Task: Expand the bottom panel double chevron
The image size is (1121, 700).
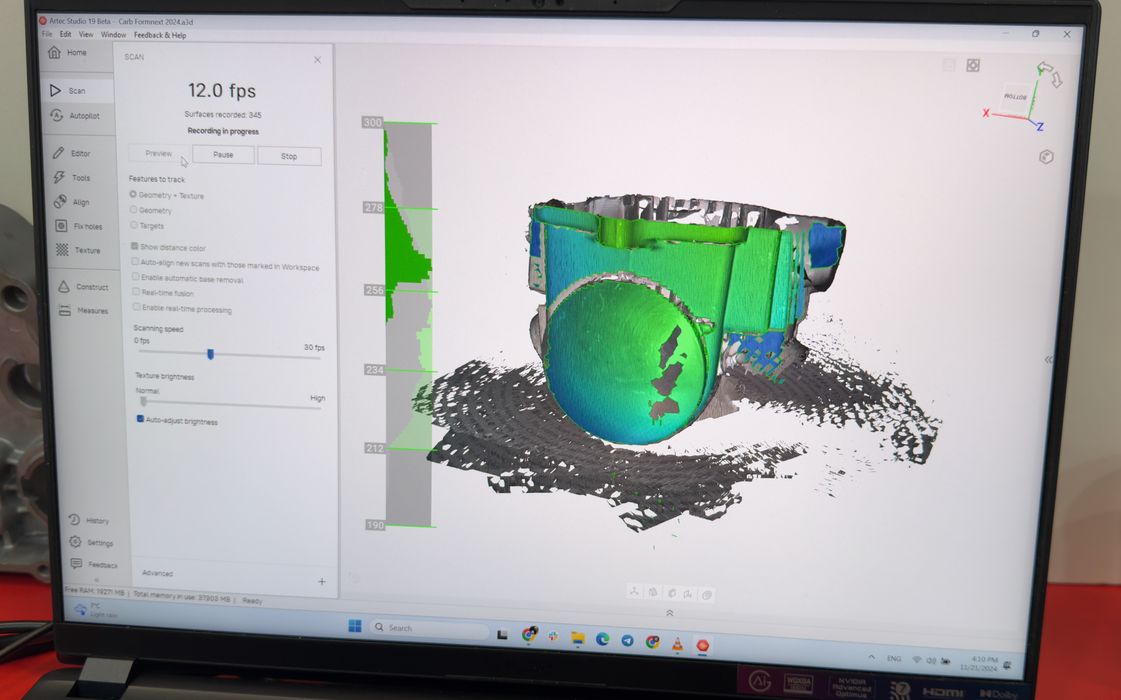Action: click(669, 612)
